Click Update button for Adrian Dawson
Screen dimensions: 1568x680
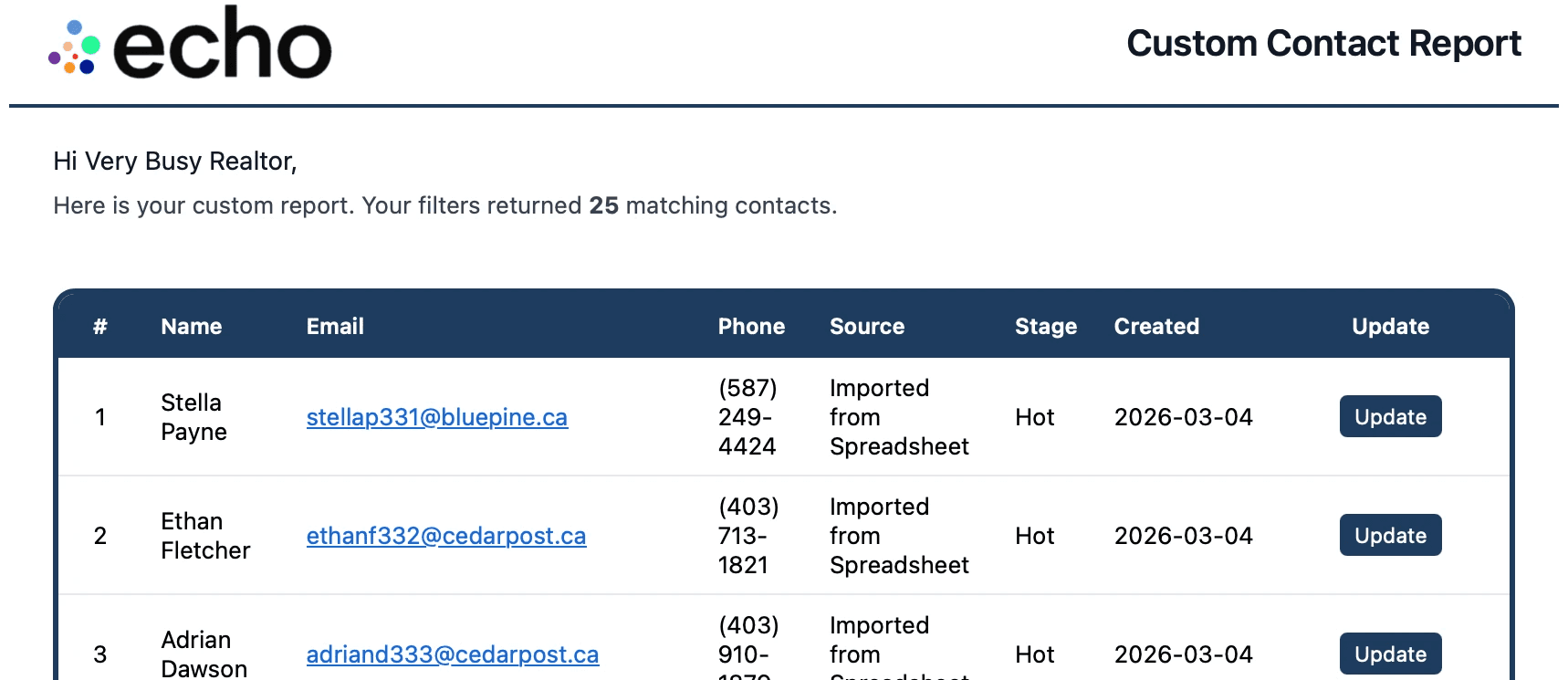(1390, 654)
